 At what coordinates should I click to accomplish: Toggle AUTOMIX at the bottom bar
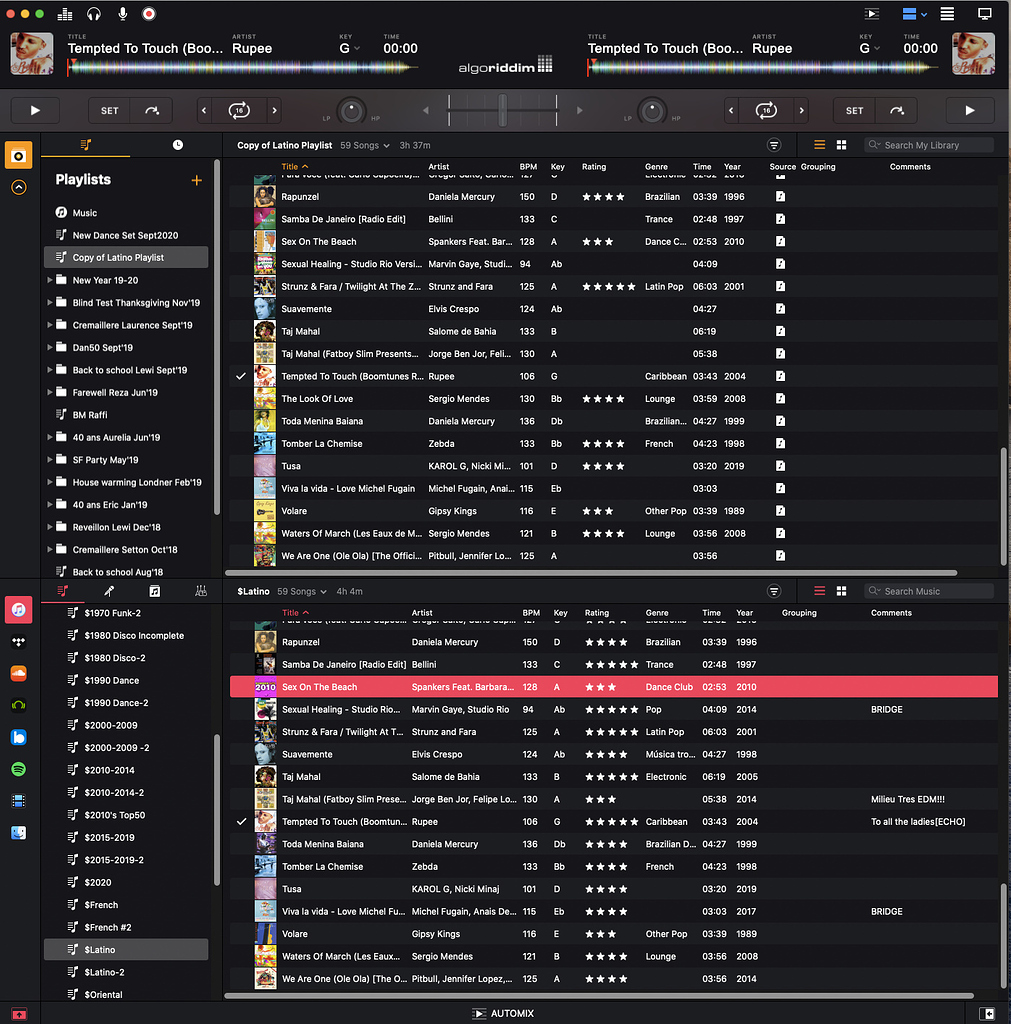pyautogui.click(x=505, y=1012)
